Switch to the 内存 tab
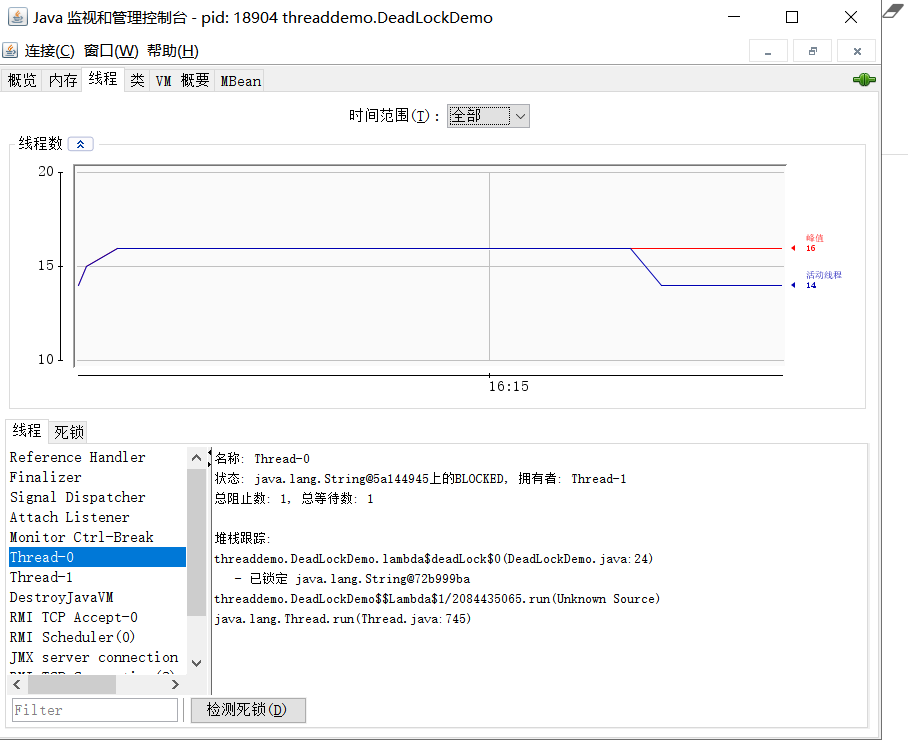The image size is (908, 742). (63, 81)
